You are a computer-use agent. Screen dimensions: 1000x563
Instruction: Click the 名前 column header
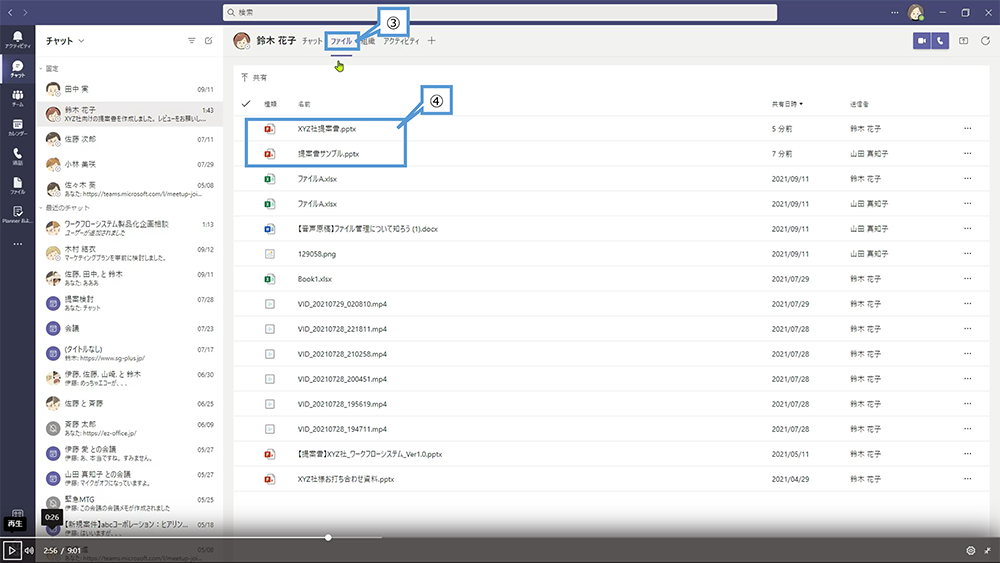click(304, 103)
